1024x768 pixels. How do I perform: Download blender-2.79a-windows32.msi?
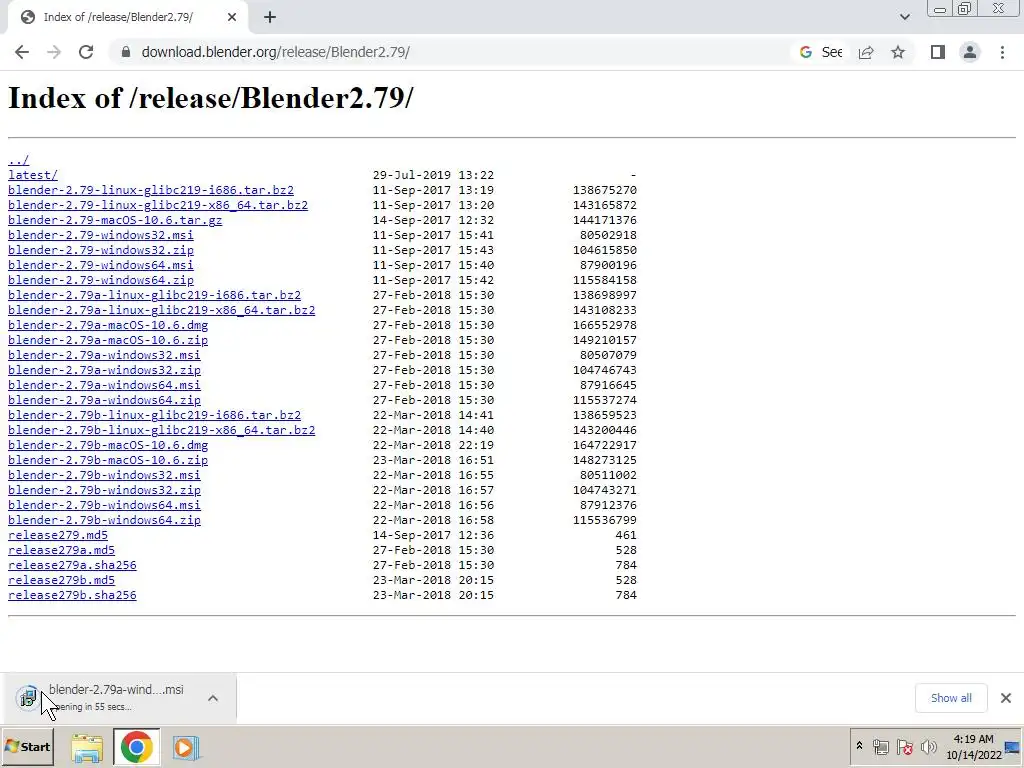coord(104,355)
